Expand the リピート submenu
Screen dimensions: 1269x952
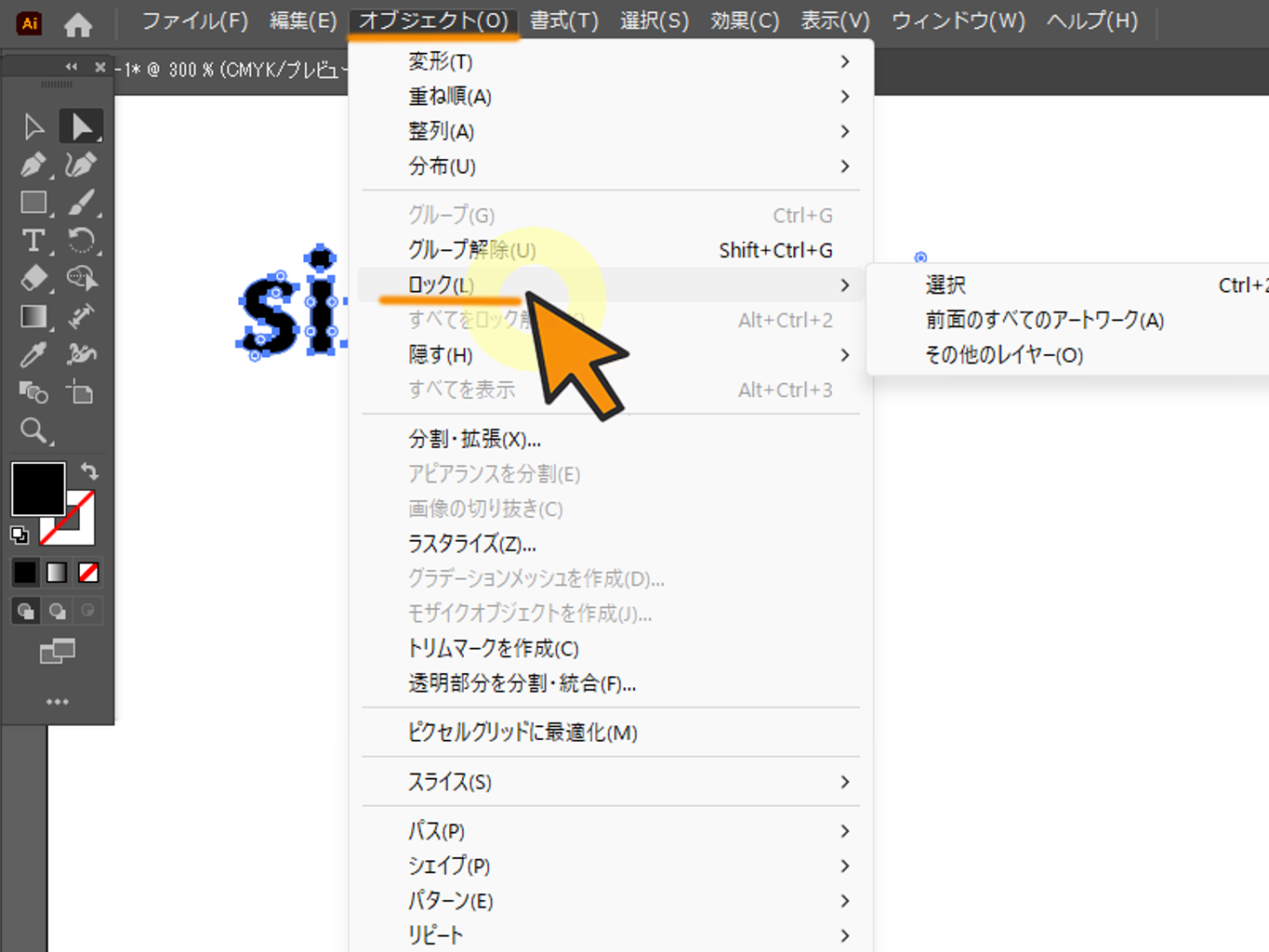[611, 935]
